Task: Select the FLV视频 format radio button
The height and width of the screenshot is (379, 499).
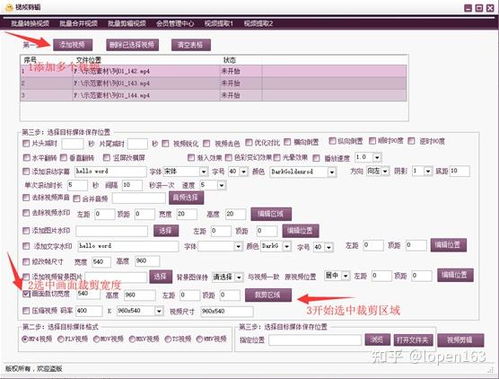Action: (60, 339)
